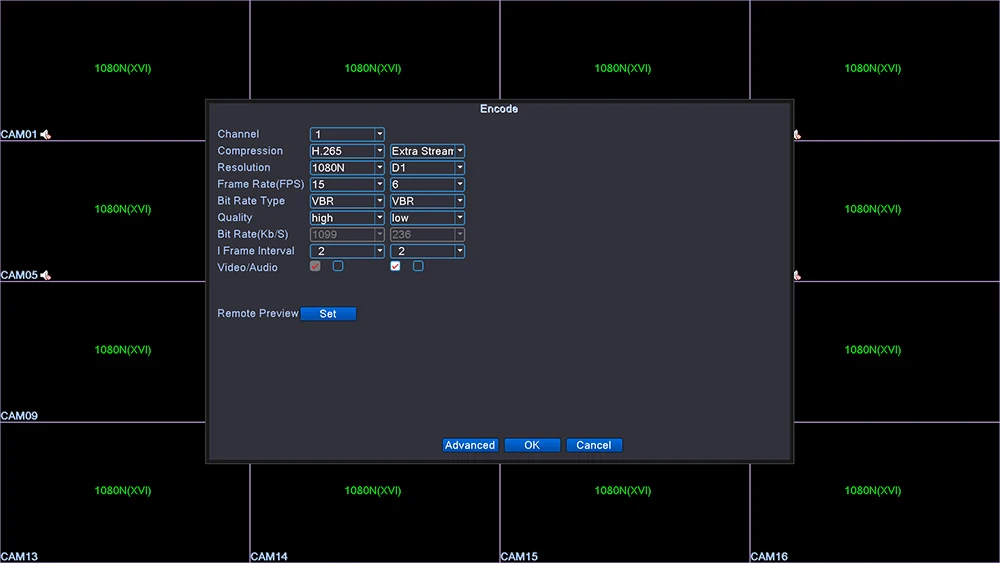Select the CAM13 camera view

[x=124, y=493]
